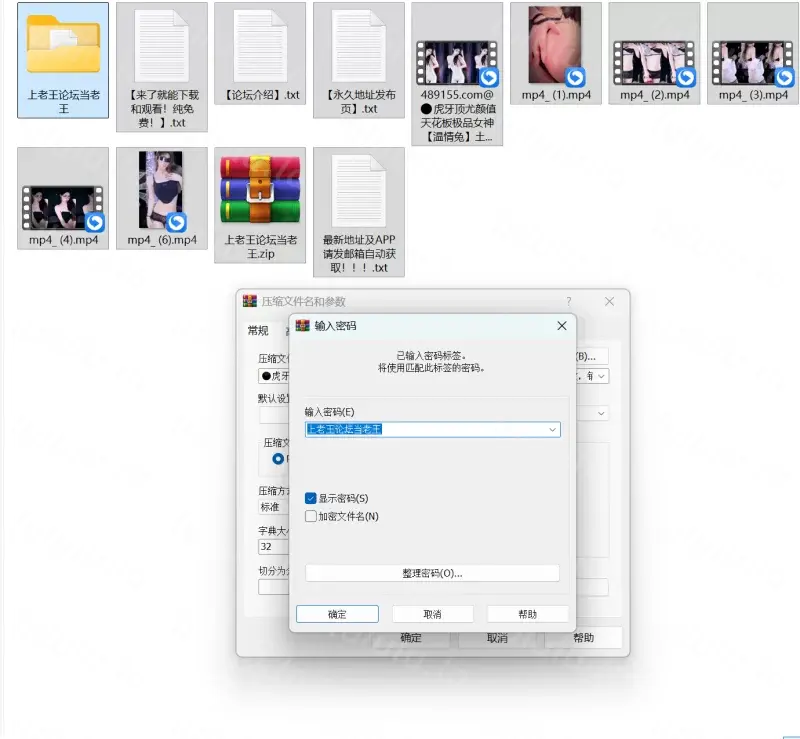Click the WinRAR icon in 输入密码 title bar
Viewport: 800px width, 739px height.
click(303, 326)
